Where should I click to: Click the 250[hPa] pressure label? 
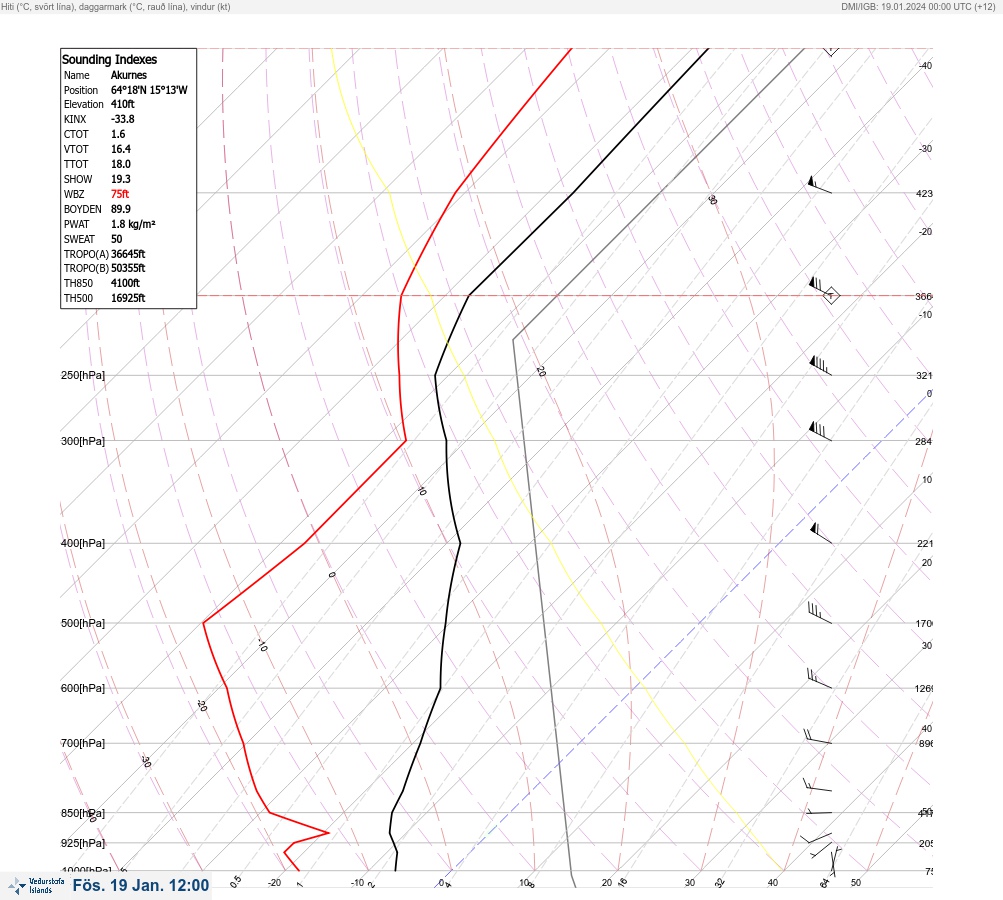click(83, 375)
